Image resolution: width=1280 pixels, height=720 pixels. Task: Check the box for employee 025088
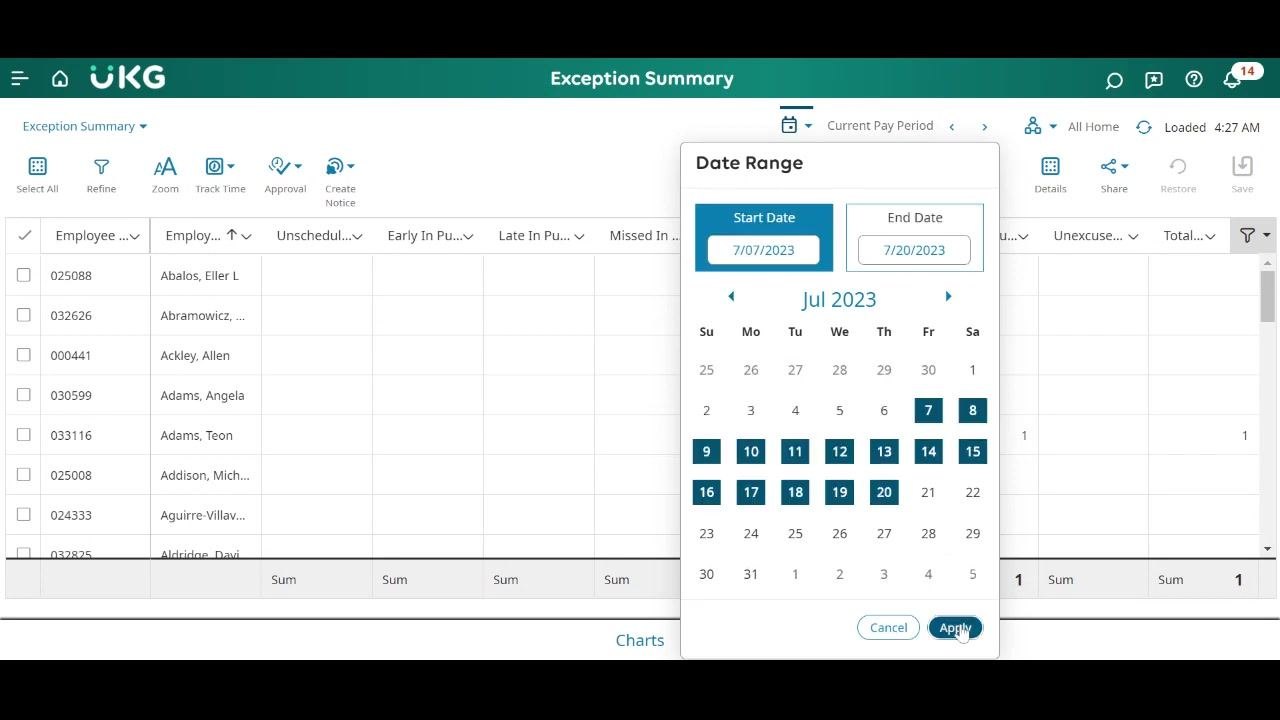click(24, 275)
